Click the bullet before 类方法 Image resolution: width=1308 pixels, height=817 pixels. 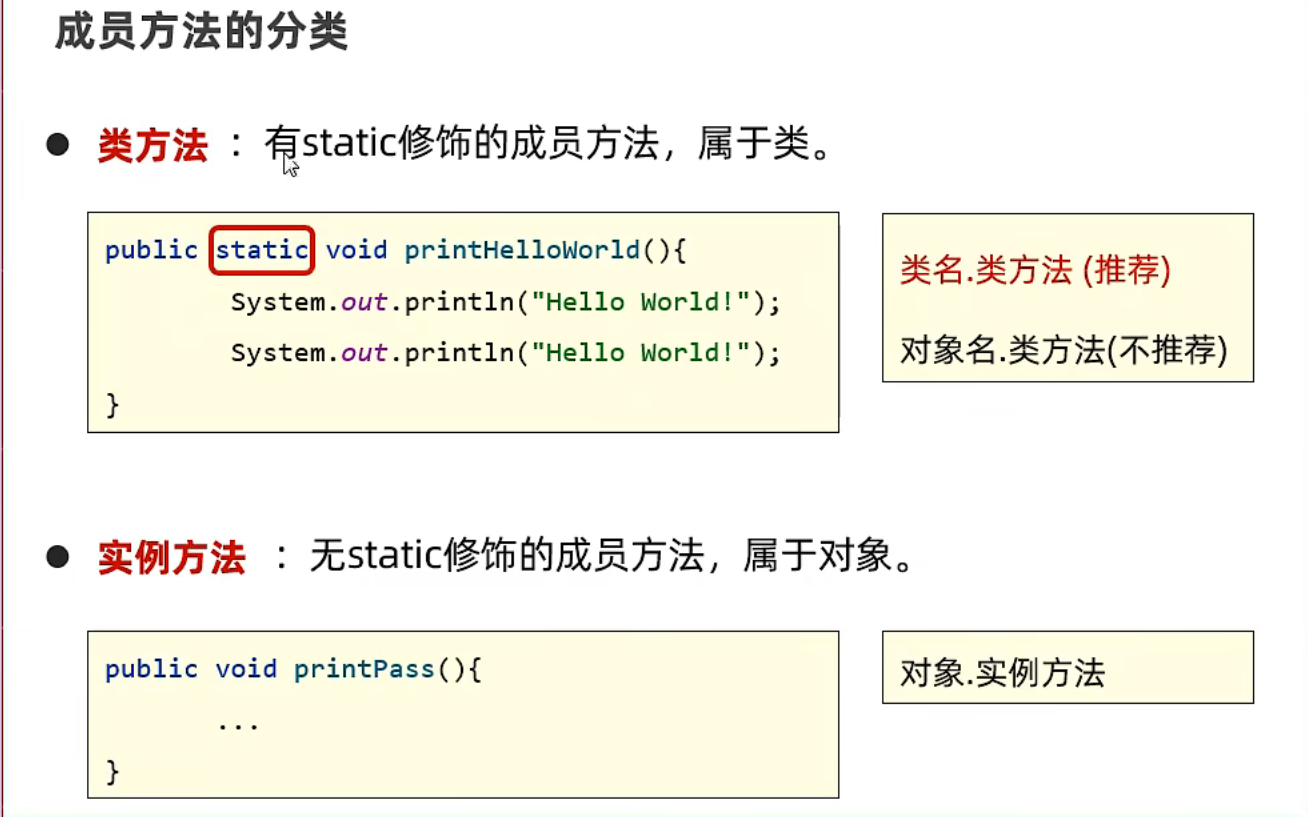[x=58, y=146]
